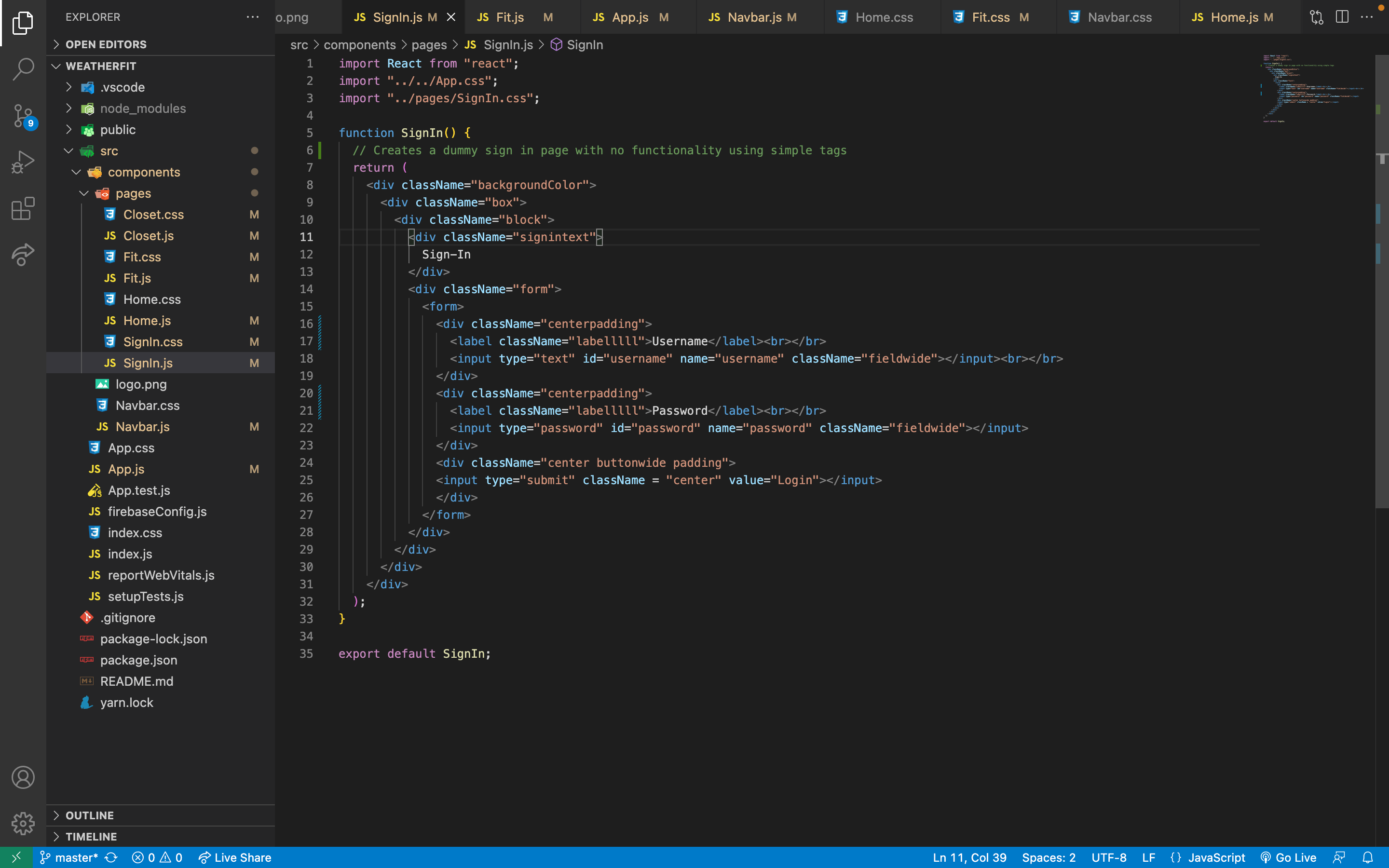Image resolution: width=1389 pixels, height=868 pixels.
Task: Open the notifications bell in status bar
Action: coord(1368,858)
